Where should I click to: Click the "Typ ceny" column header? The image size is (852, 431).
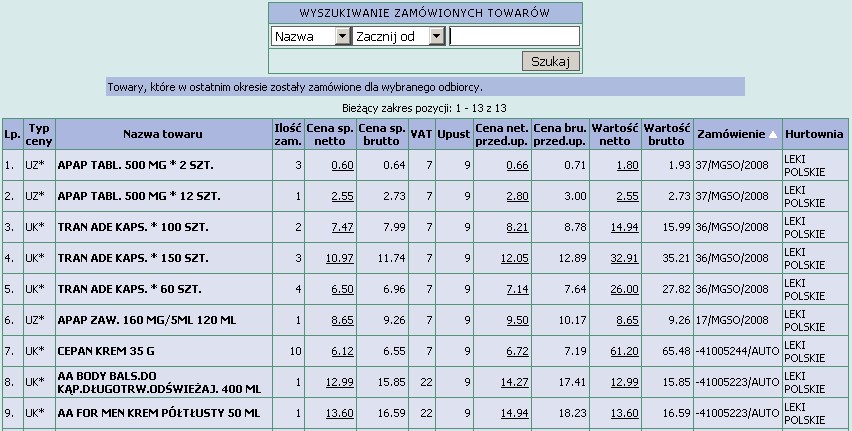(38, 134)
